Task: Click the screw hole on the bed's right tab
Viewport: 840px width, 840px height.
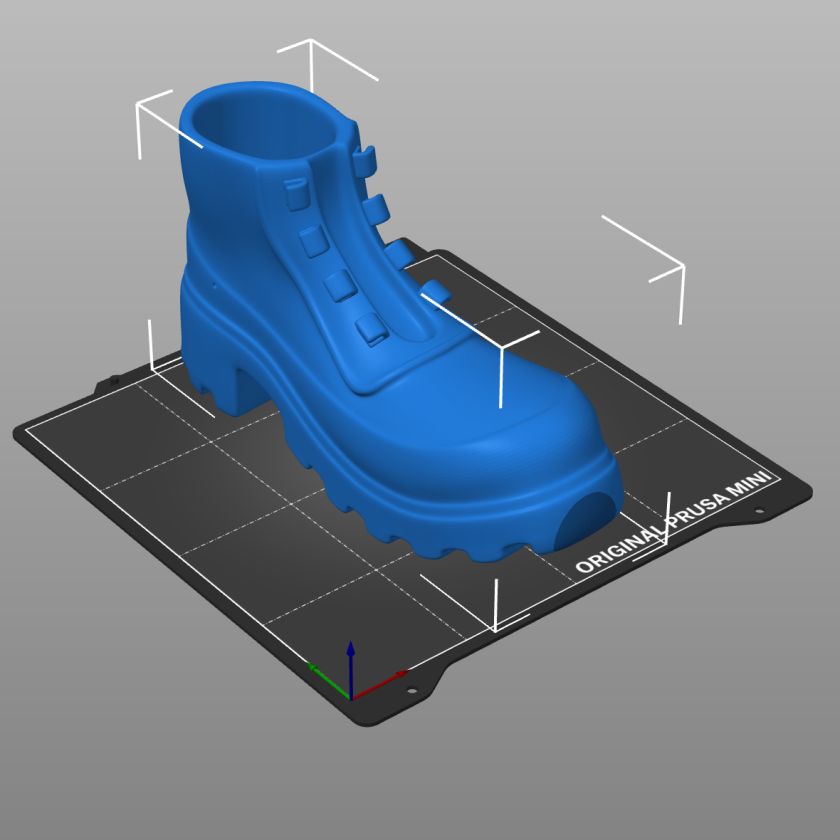Action: (758, 513)
